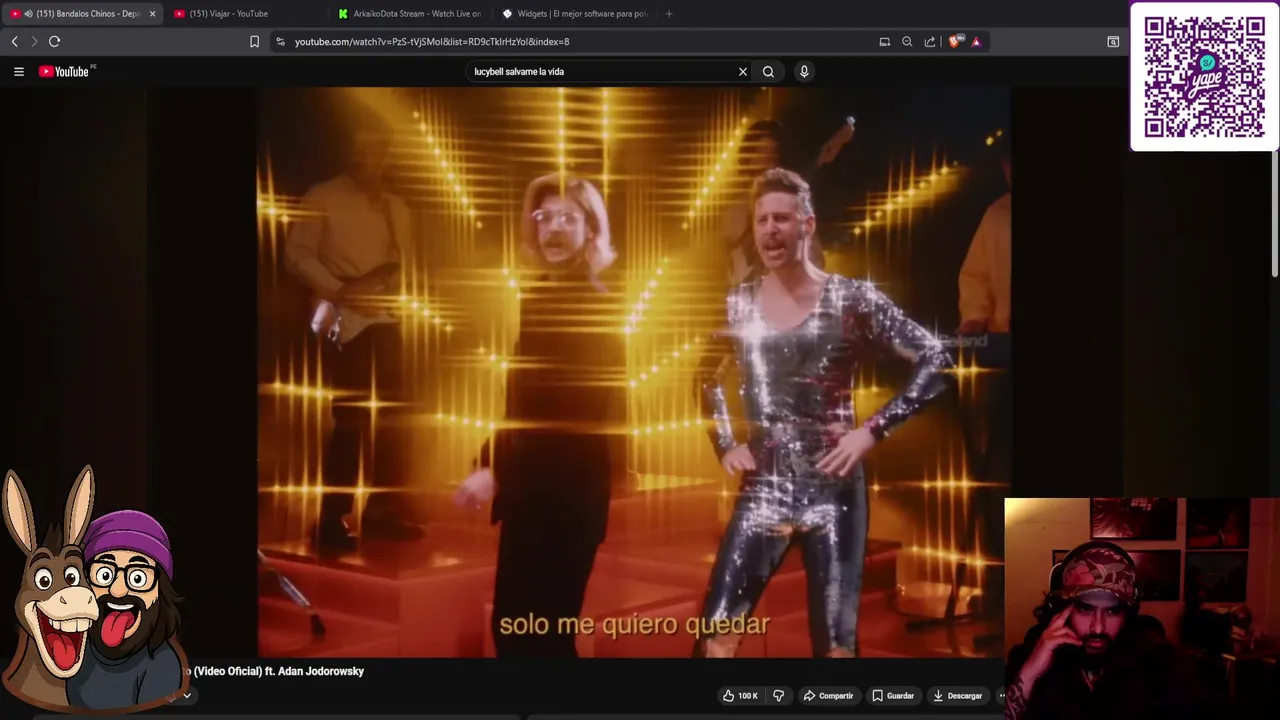This screenshot has height=720, width=1280.
Task: Click the search field 'lucybell salvame la vida'
Action: pos(600,71)
